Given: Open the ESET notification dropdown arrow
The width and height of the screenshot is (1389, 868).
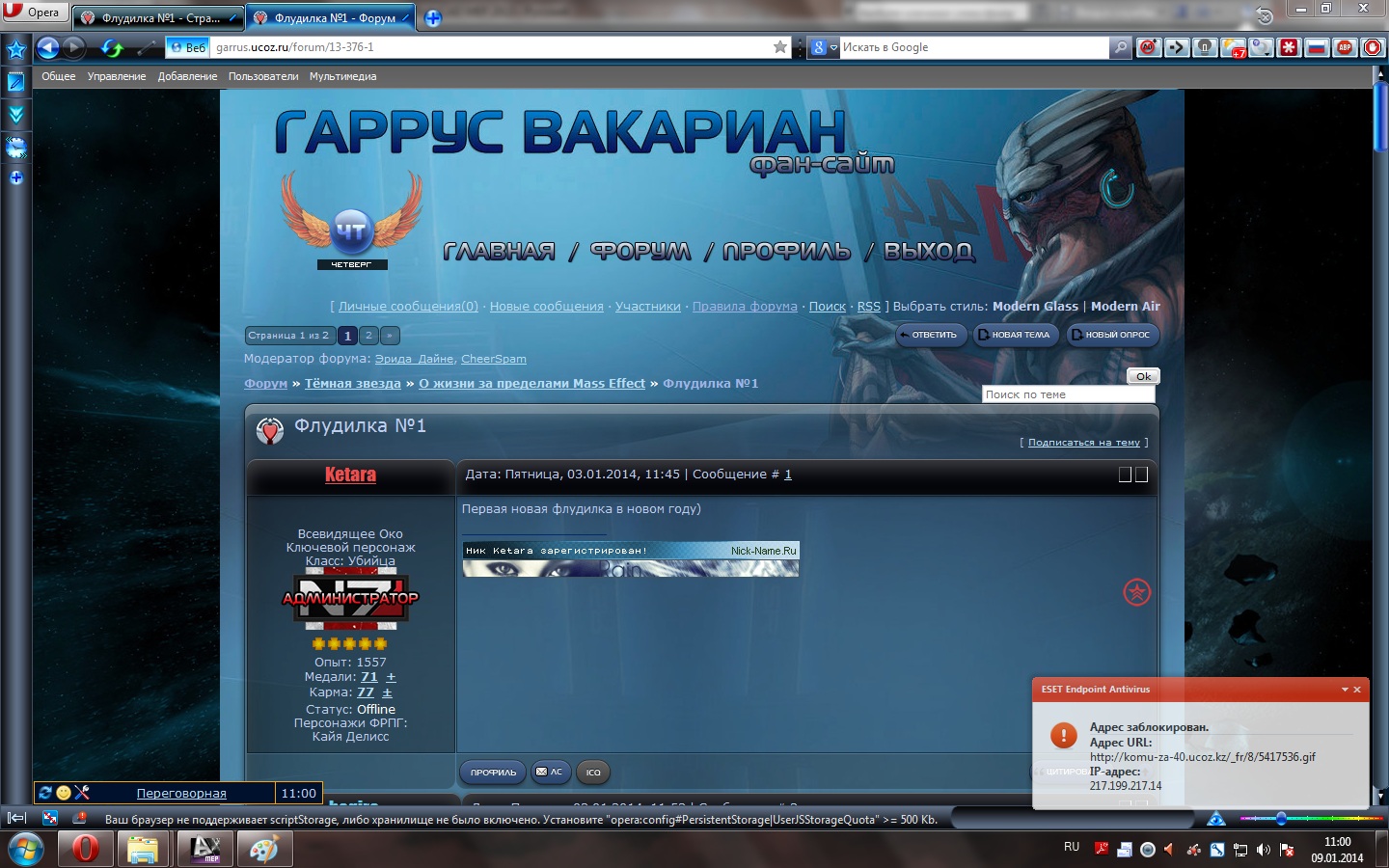Looking at the screenshot, I should tap(1345, 690).
